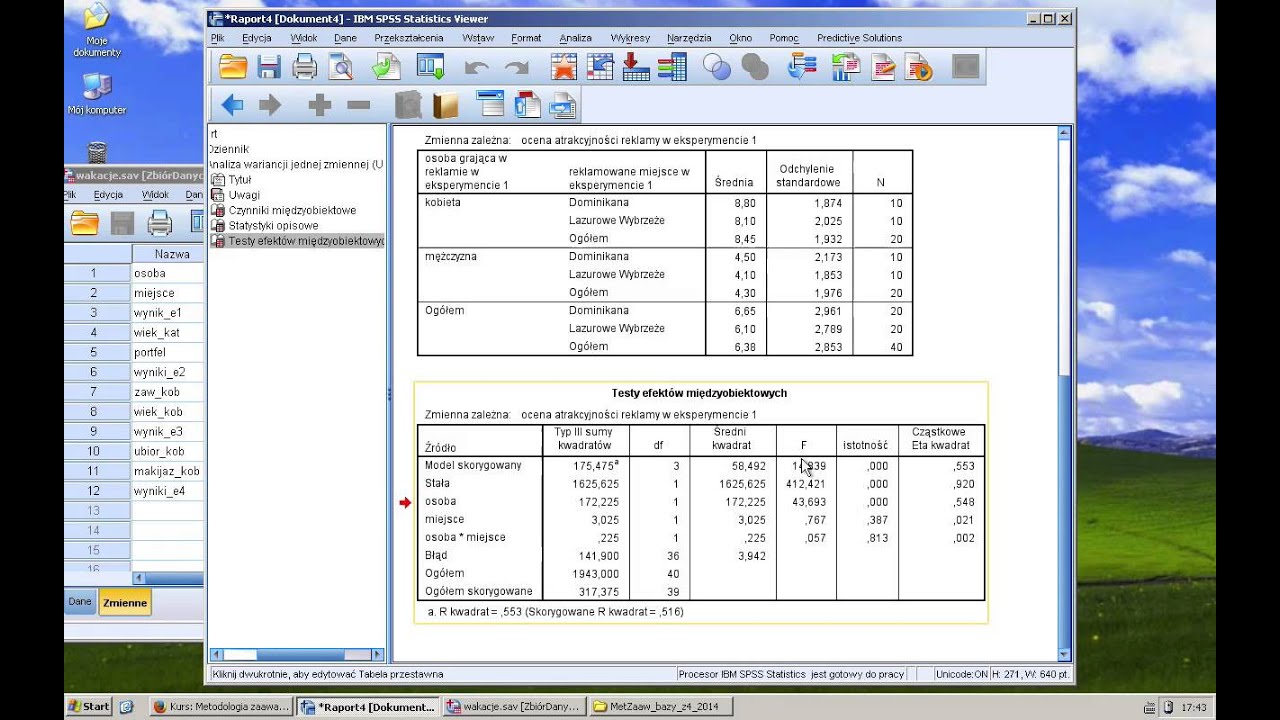Click the Go to Data star icon
The width and height of the screenshot is (1280, 720).
(564, 67)
